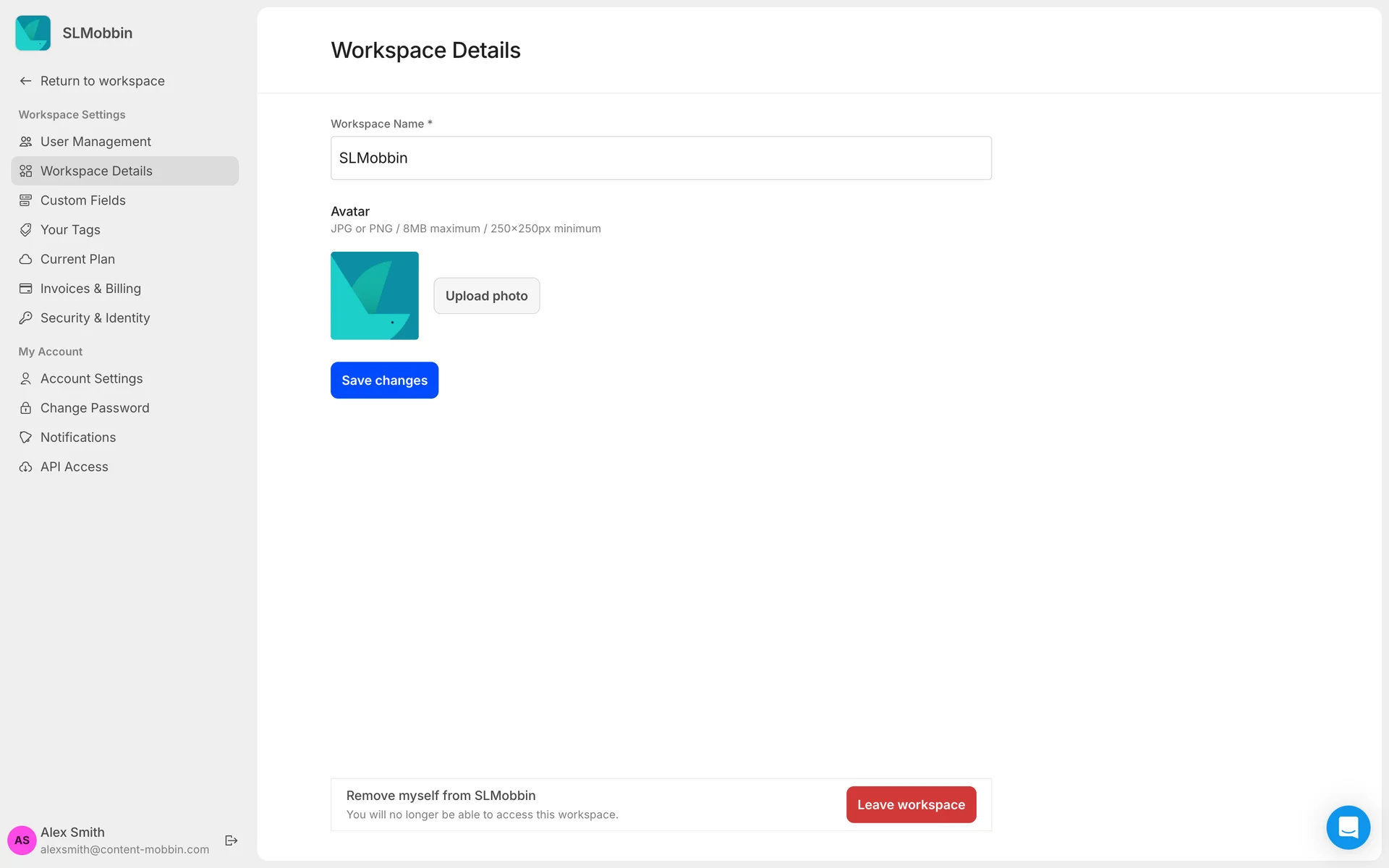Click the Change Password lock icon
Image resolution: width=1389 pixels, height=868 pixels.
click(26, 408)
